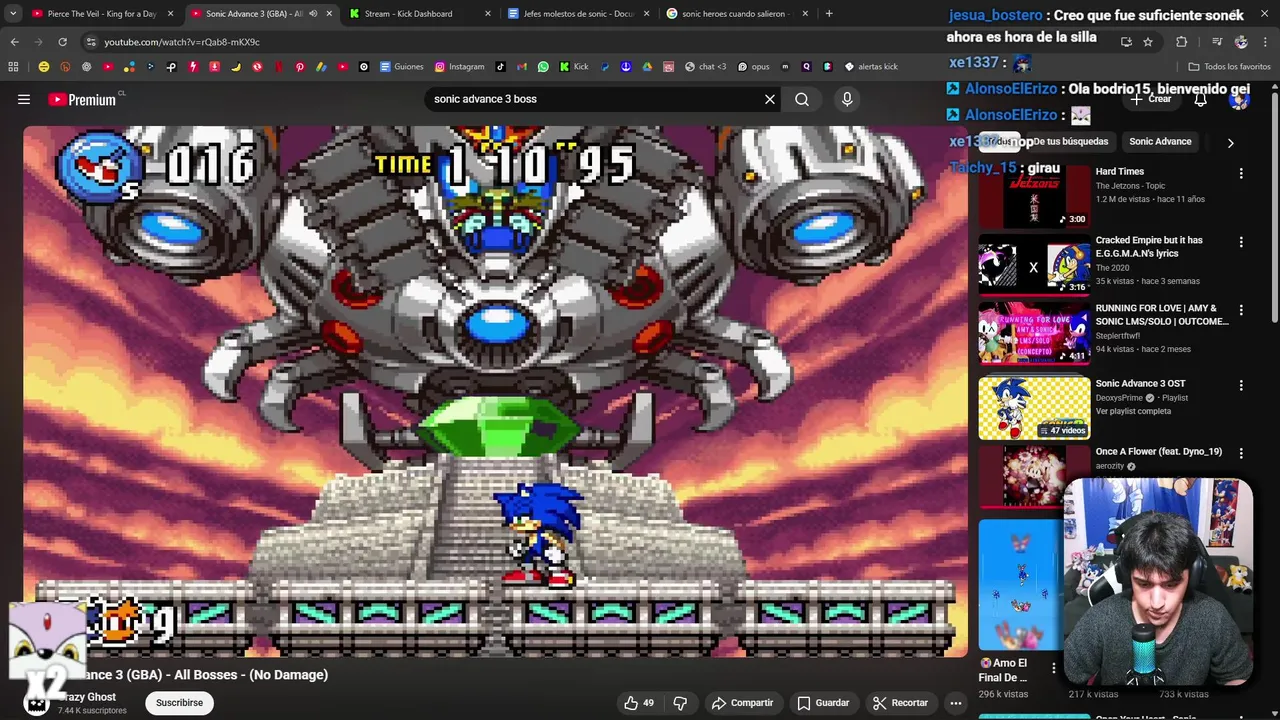Screen dimensions: 1280x720
Task: Click the Recortar clip button
Action: point(900,703)
